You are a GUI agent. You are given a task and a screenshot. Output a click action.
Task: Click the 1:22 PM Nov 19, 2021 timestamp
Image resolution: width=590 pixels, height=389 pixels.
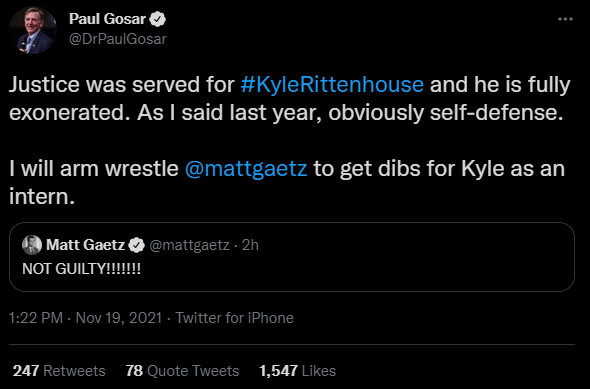[85, 318]
